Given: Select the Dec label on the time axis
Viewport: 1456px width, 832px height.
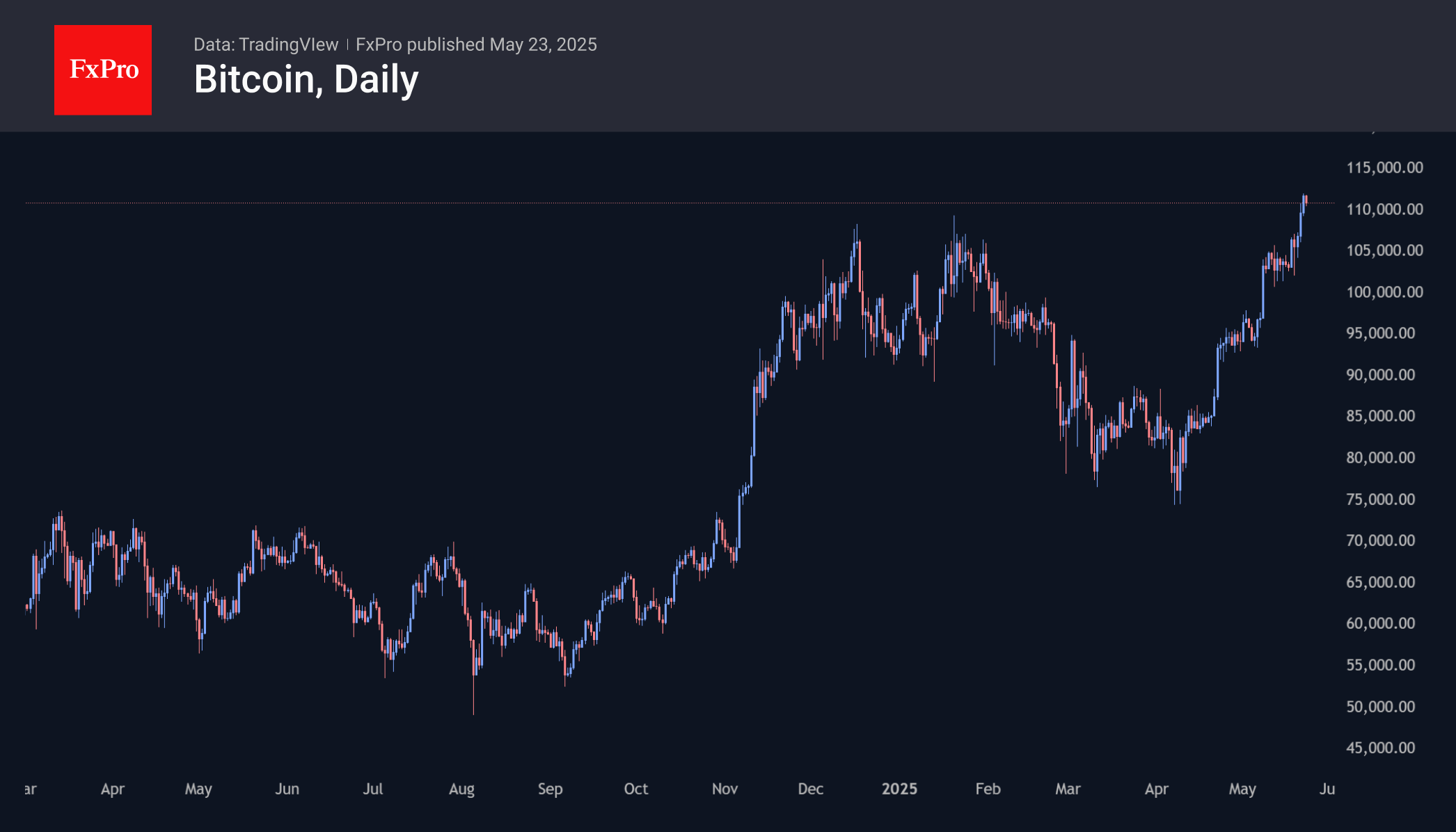Looking at the screenshot, I should tap(811, 789).
